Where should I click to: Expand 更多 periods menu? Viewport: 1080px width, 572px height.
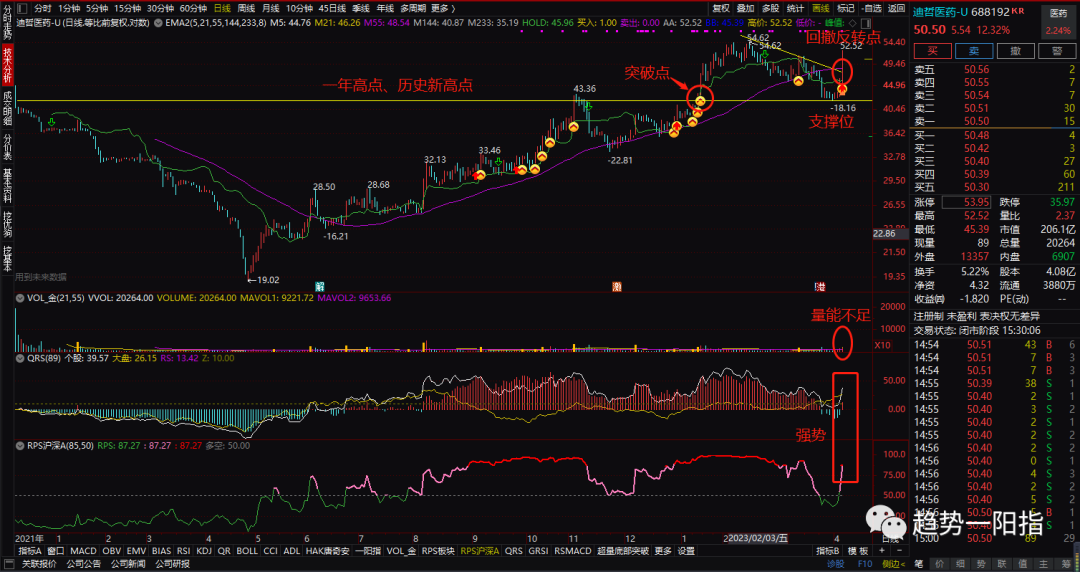[x=443, y=8]
